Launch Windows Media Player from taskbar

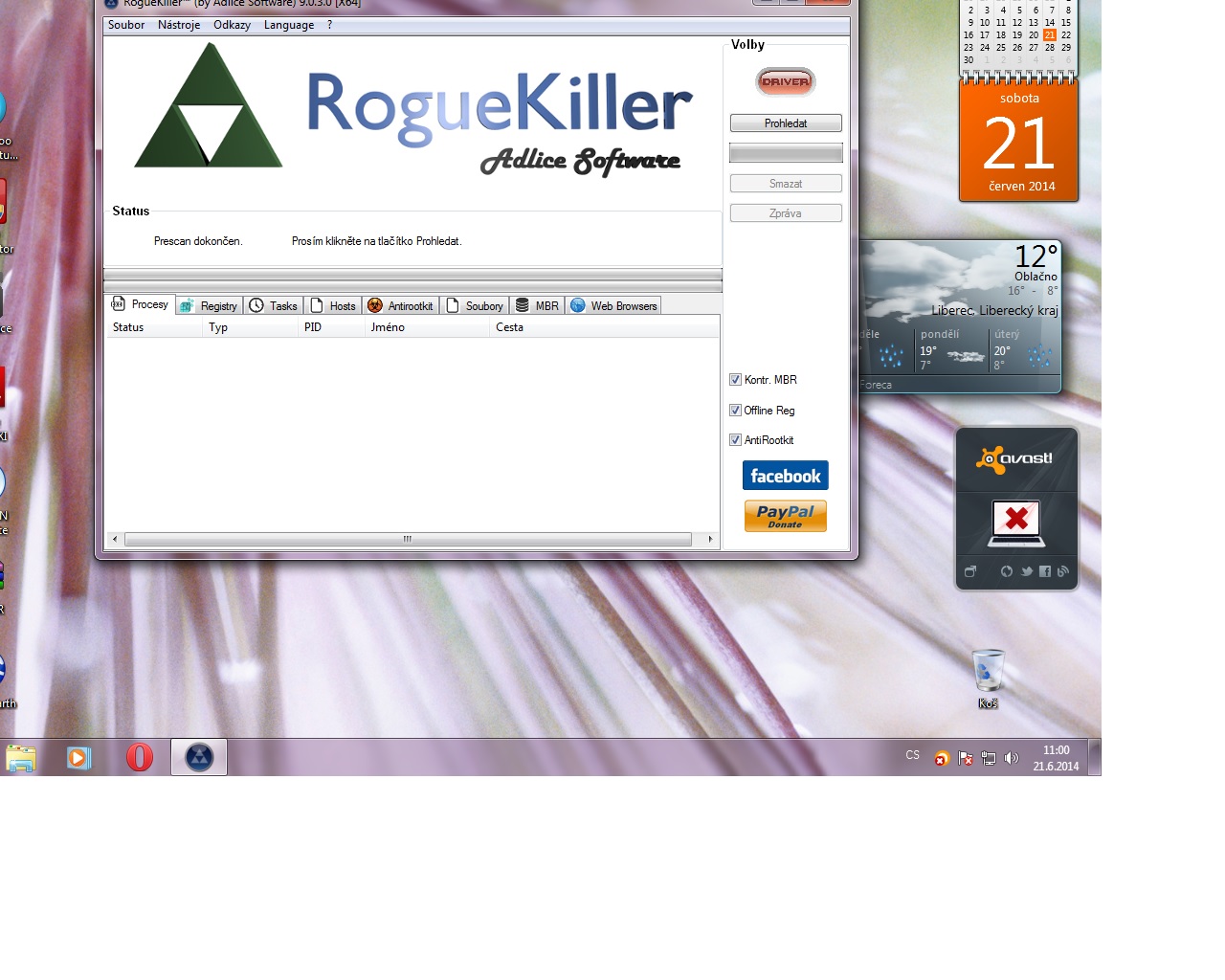(78, 758)
